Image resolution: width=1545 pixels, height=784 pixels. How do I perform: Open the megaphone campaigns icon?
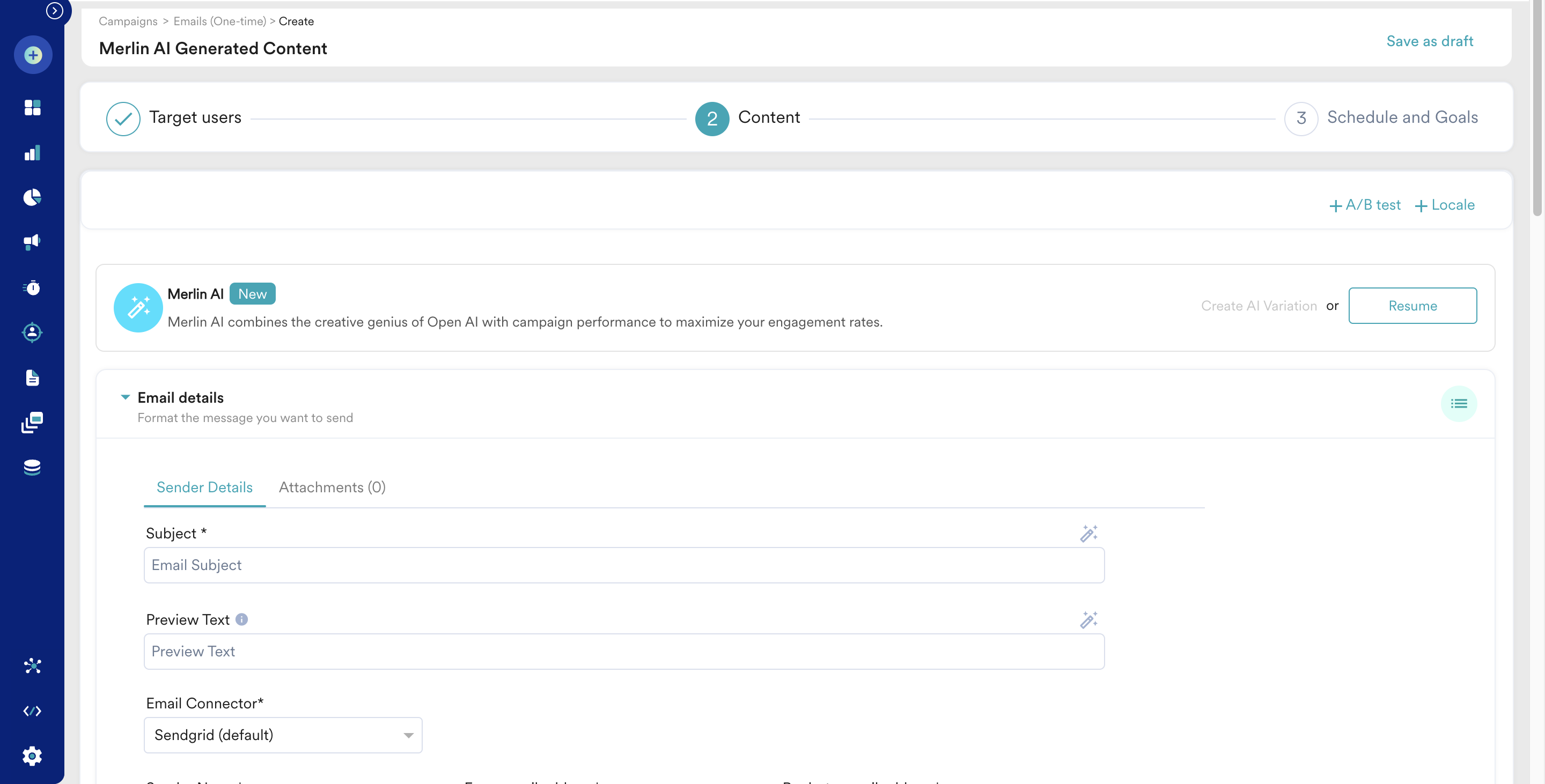(x=32, y=241)
